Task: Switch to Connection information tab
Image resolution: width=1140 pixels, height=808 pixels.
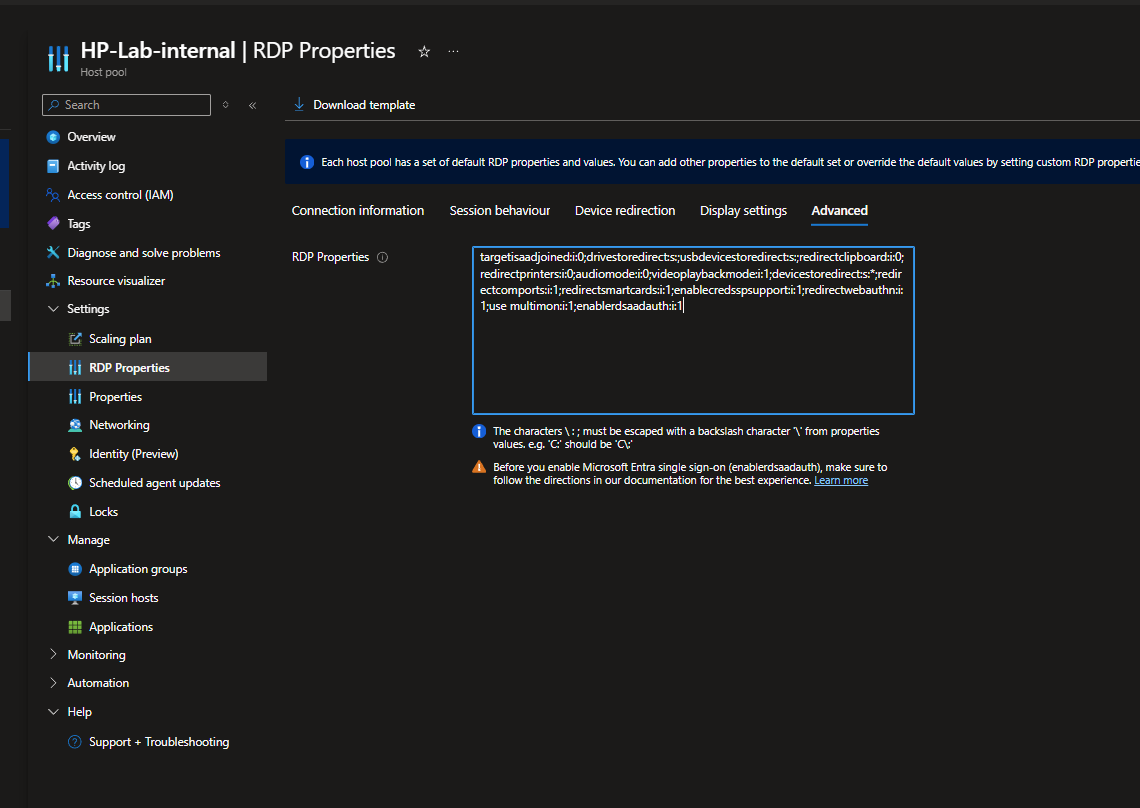Action: coord(358,211)
